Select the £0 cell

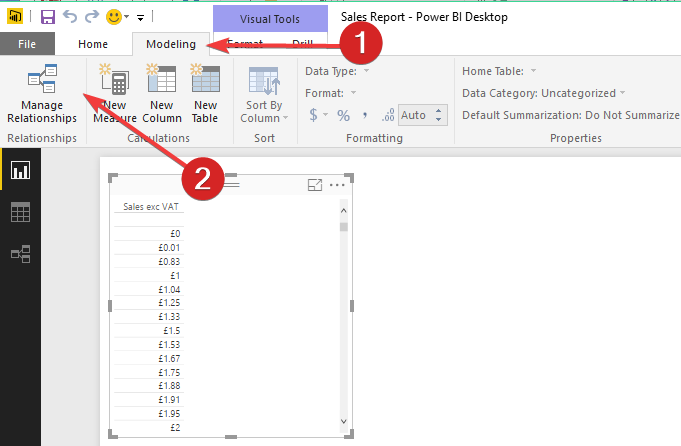(x=175, y=234)
